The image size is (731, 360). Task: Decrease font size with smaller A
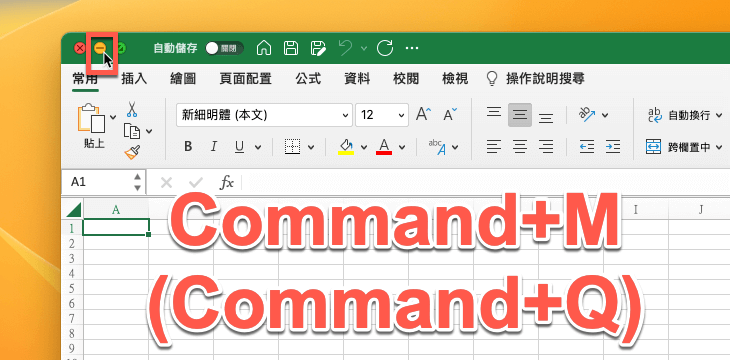click(x=450, y=114)
